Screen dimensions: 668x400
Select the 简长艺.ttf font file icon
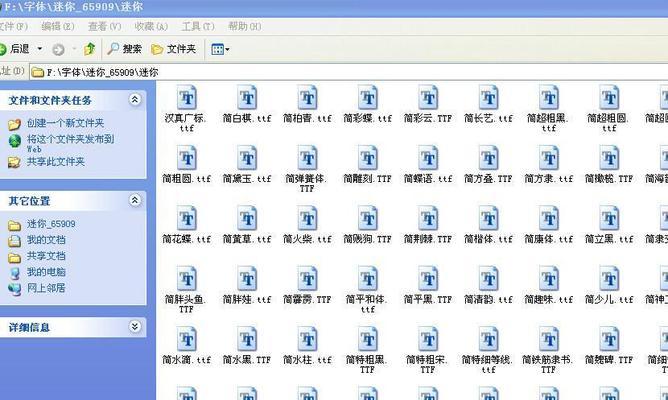click(x=489, y=98)
